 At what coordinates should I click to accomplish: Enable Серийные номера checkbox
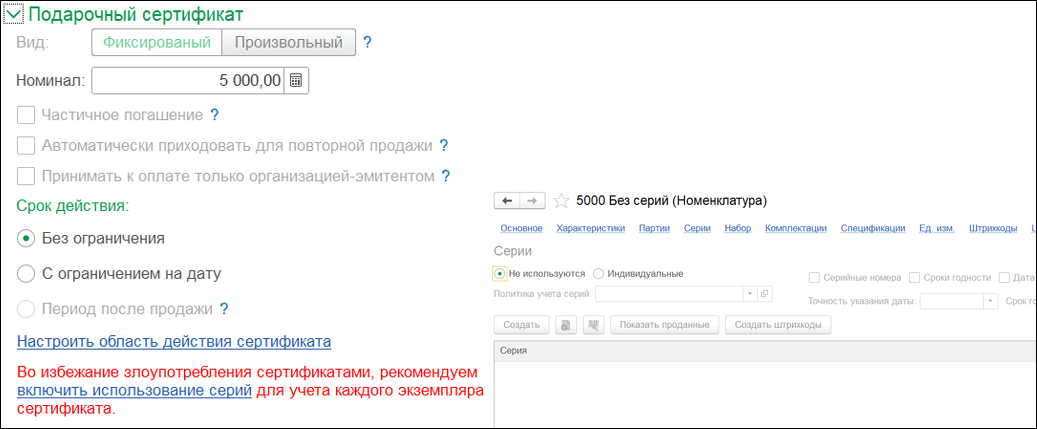tap(815, 278)
